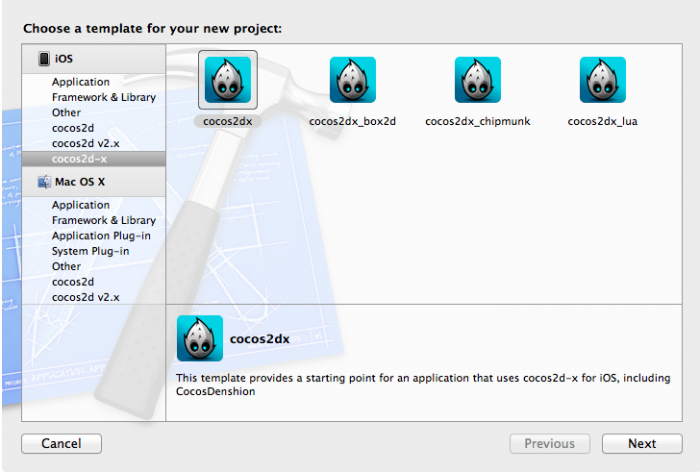The image size is (700, 472).
Task: Open Application Plug-in category
Action: point(101,236)
